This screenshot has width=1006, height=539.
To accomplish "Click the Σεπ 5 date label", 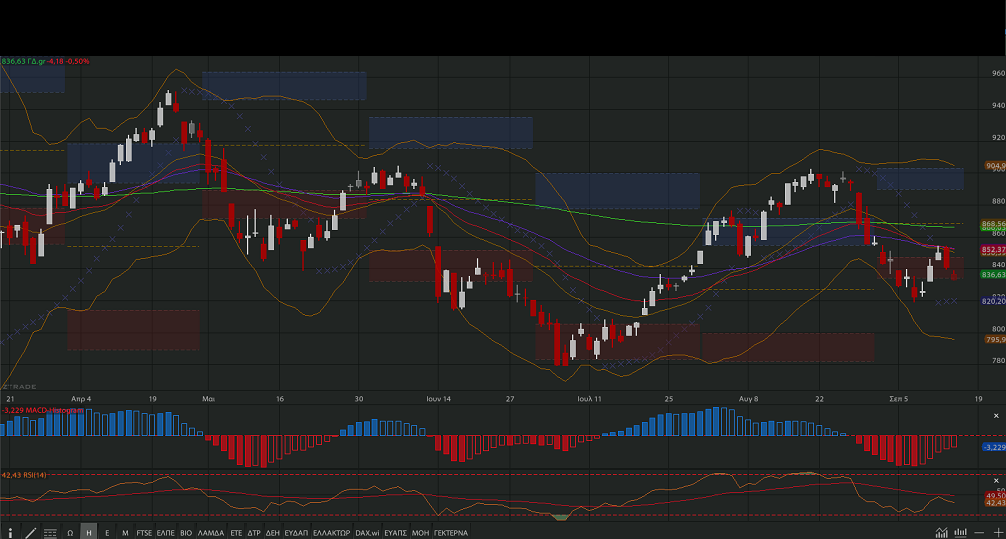I will [x=898, y=398].
